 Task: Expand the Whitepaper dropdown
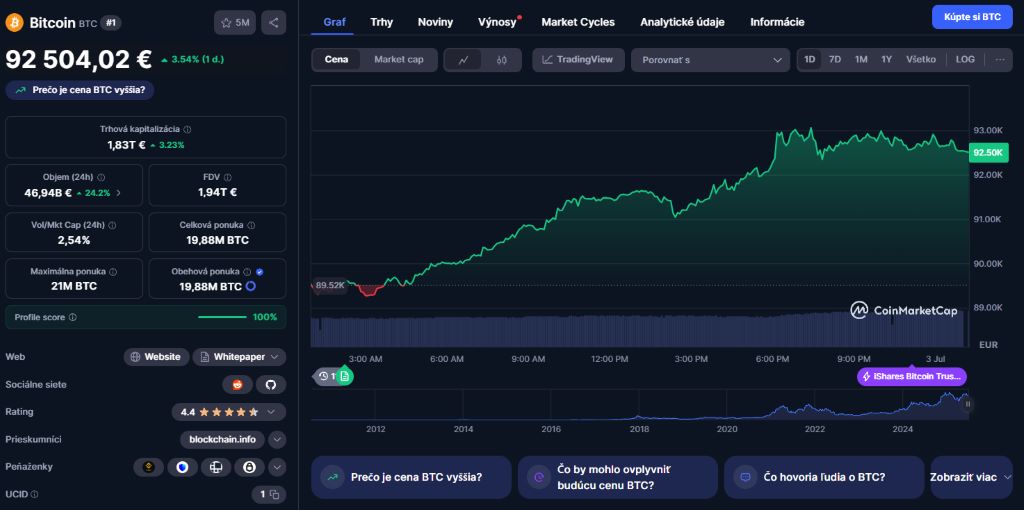tap(275, 357)
